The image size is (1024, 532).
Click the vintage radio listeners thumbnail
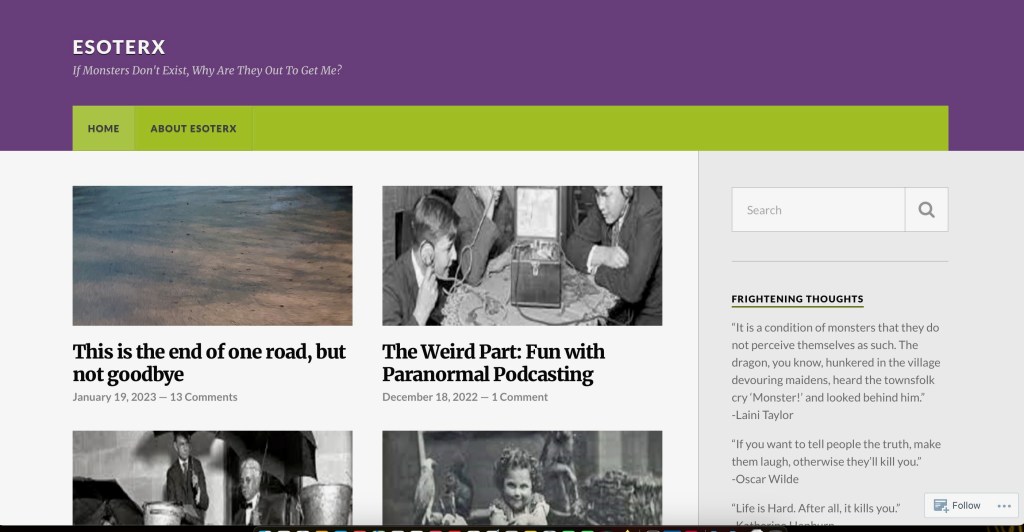(522, 256)
